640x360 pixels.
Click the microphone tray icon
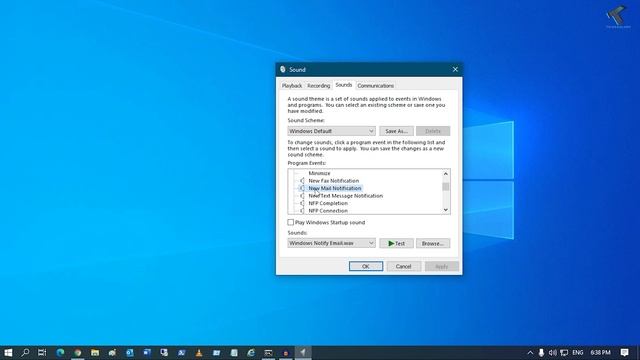click(541, 353)
